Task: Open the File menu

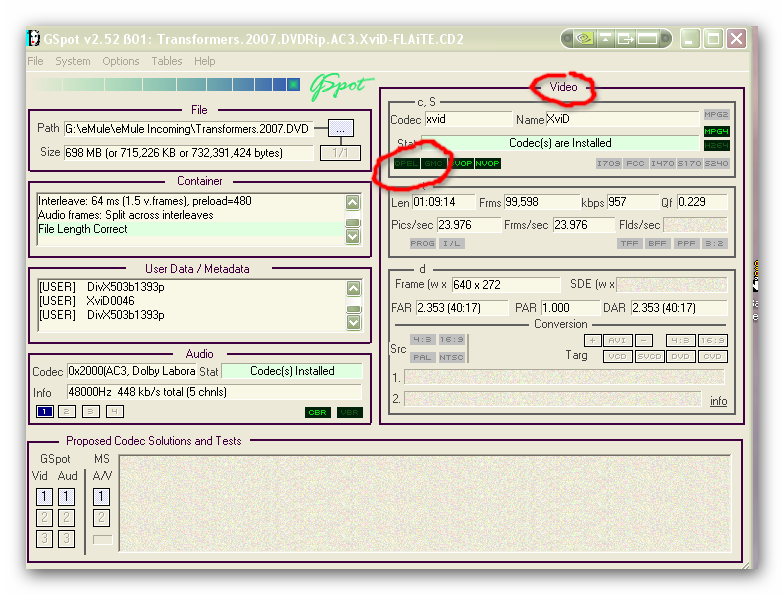Action: (35, 61)
